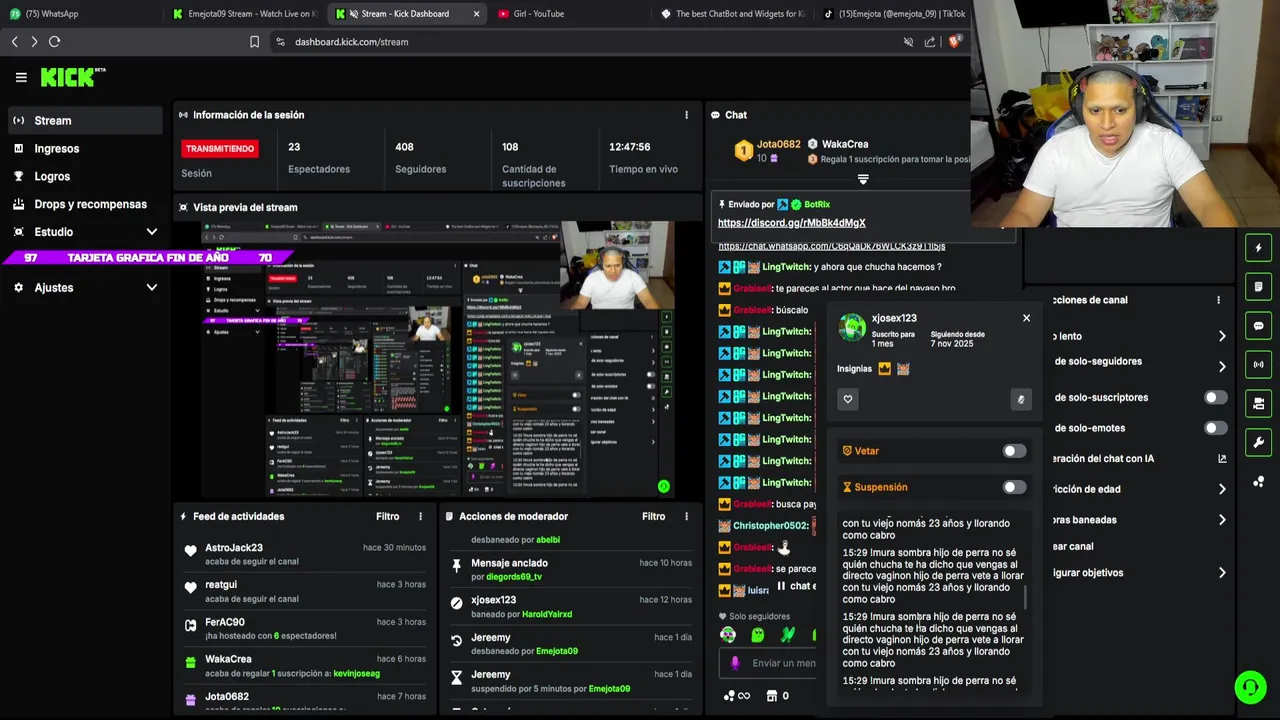Image resolution: width=1280 pixels, height=720 pixels.
Task: Open Drops y recompensas in the sidebar
Action: tap(82, 204)
